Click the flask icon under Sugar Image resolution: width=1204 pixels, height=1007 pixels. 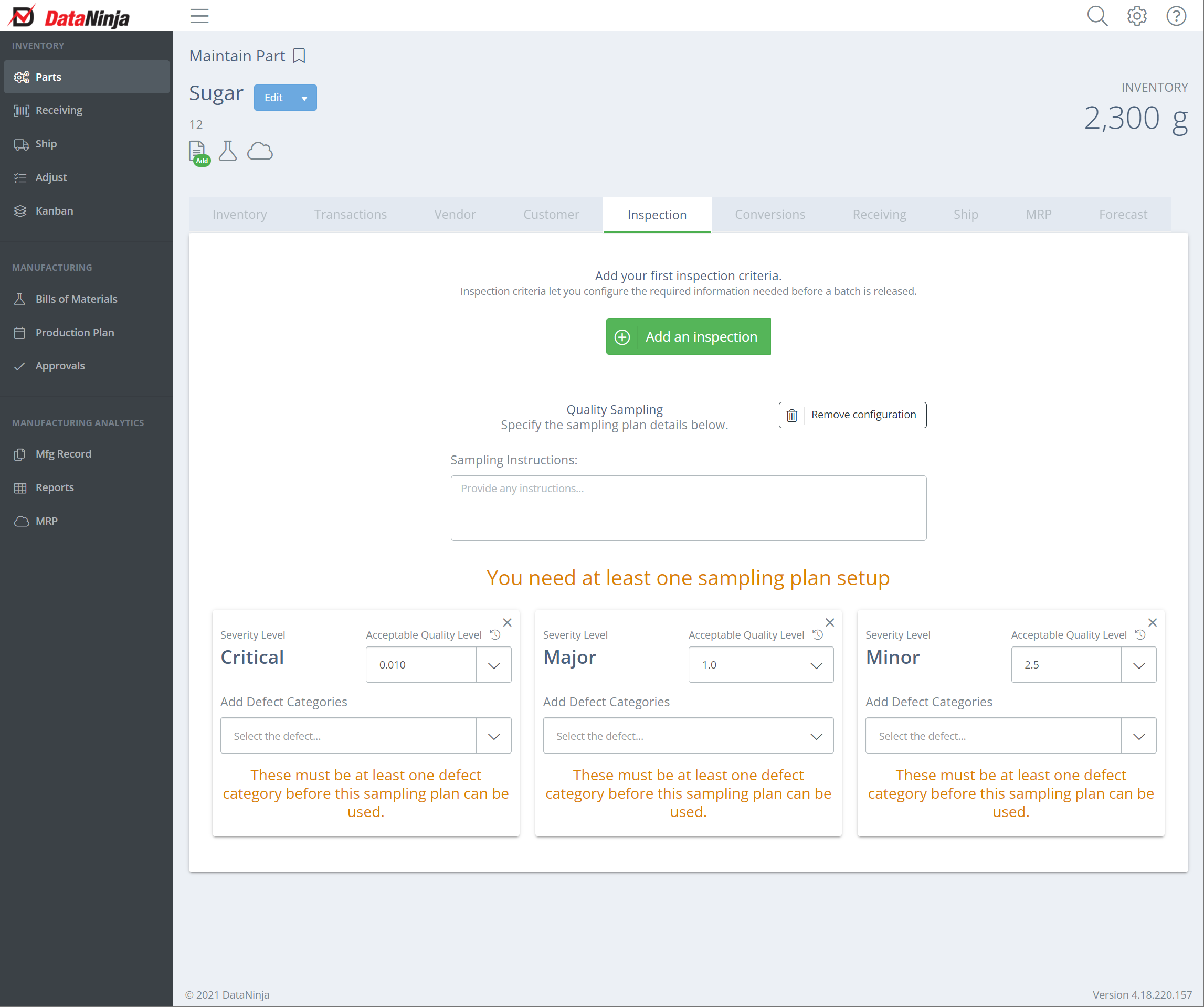point(228,151)
